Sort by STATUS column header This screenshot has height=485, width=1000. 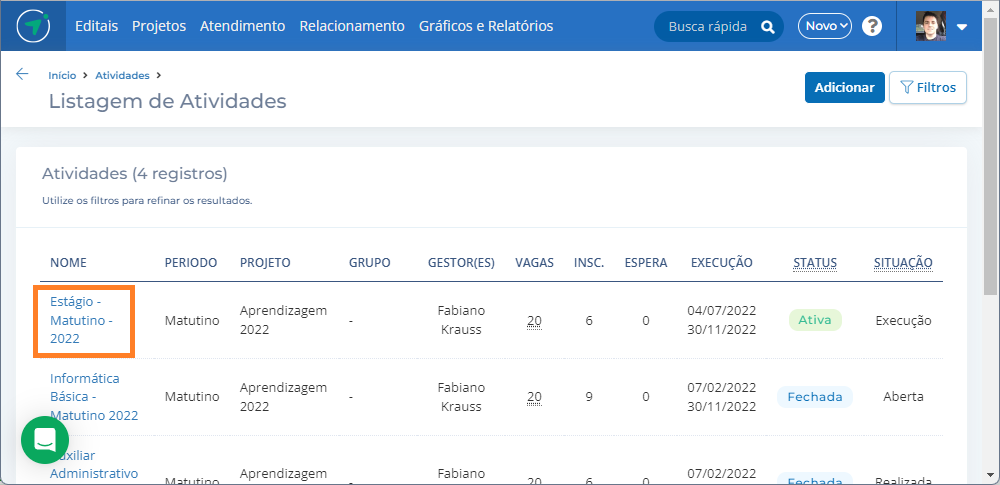tap(815, 263)
